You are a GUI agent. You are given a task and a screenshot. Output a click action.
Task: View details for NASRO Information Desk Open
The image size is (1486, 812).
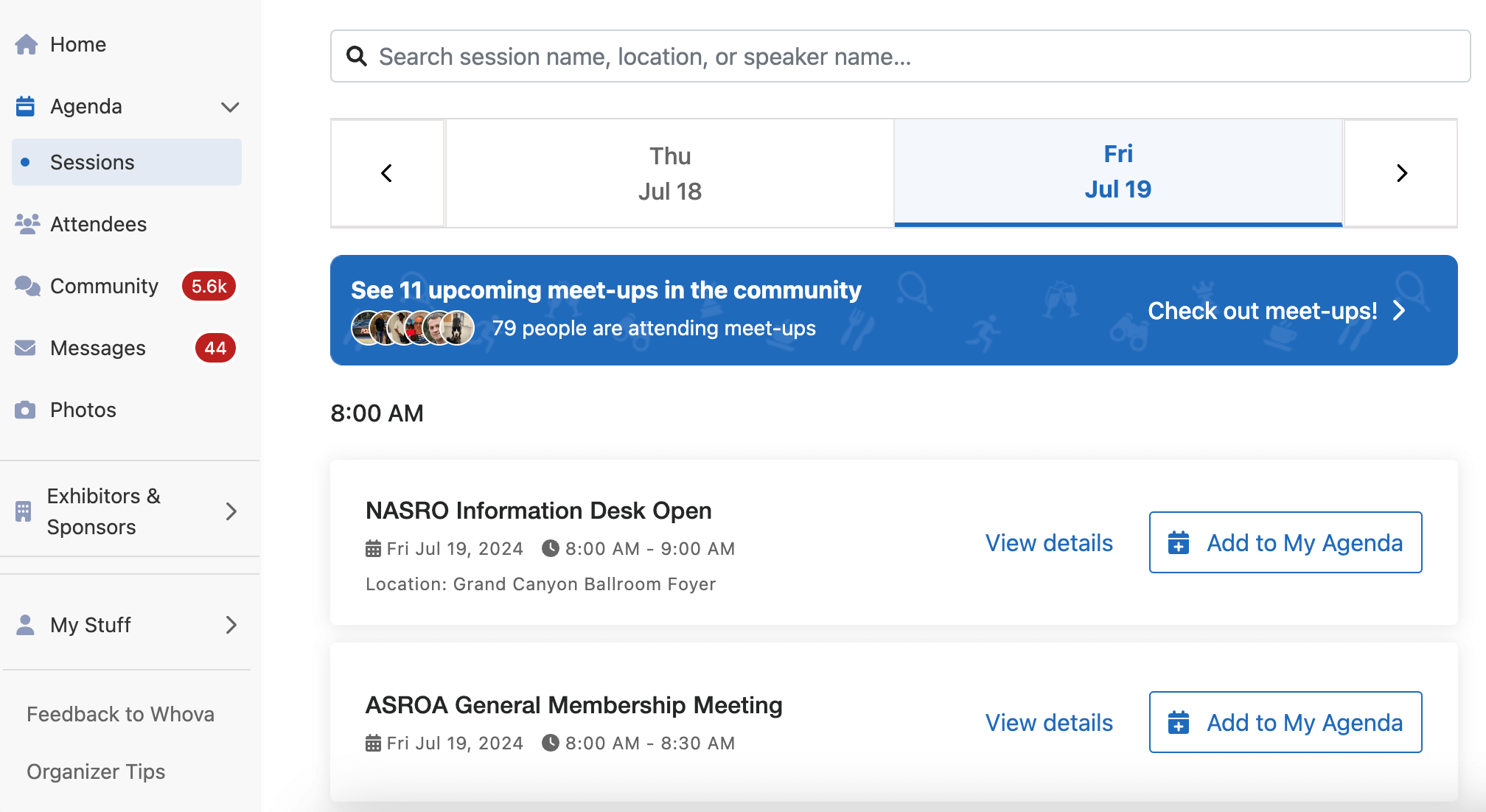[x=1048, y=543]
